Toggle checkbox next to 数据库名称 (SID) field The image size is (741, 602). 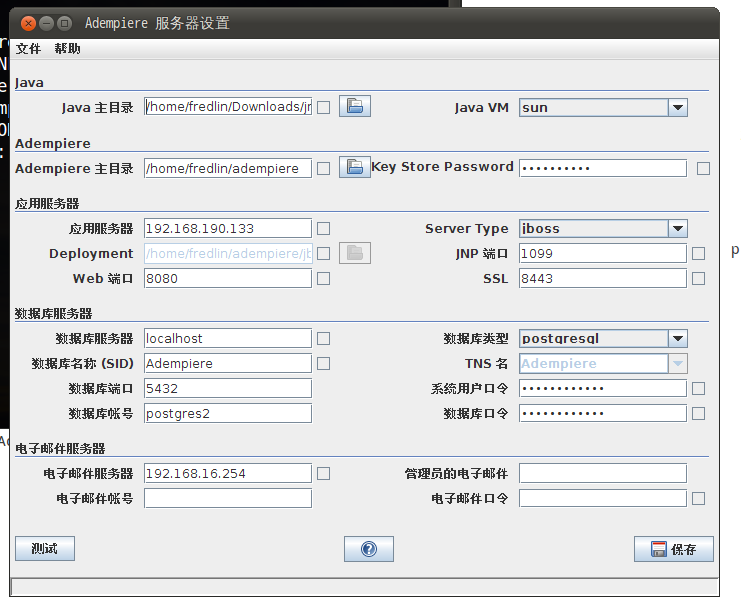coord(324,364)
